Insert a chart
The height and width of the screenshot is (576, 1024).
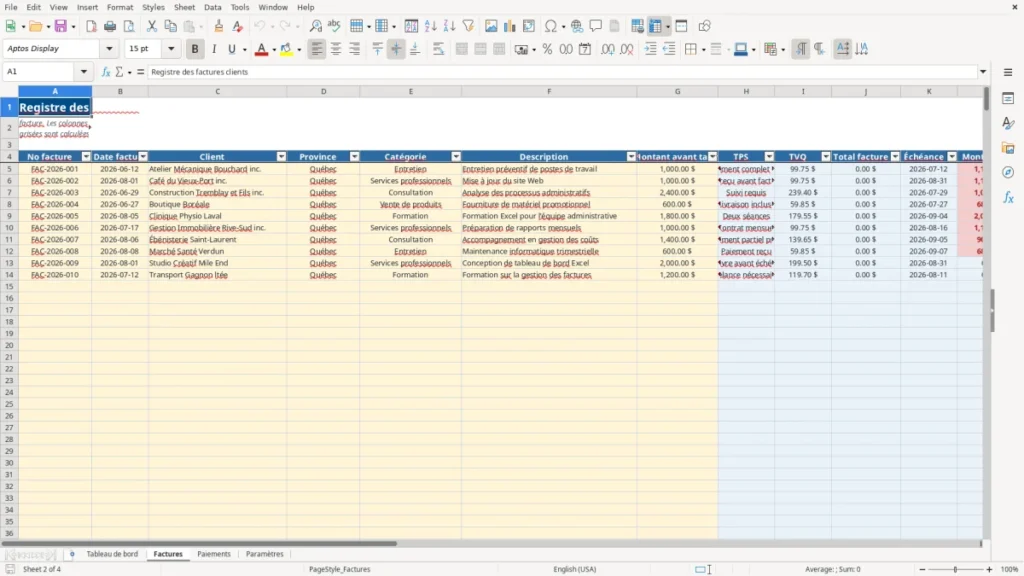[509, 26]
